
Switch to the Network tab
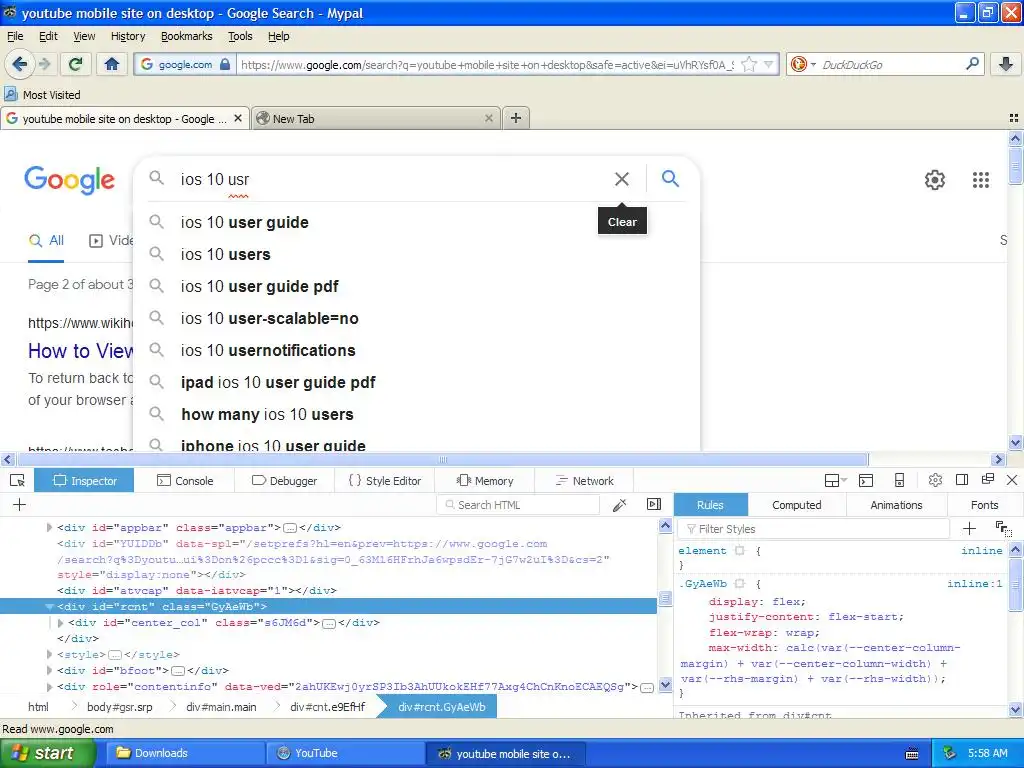[584, 481]
